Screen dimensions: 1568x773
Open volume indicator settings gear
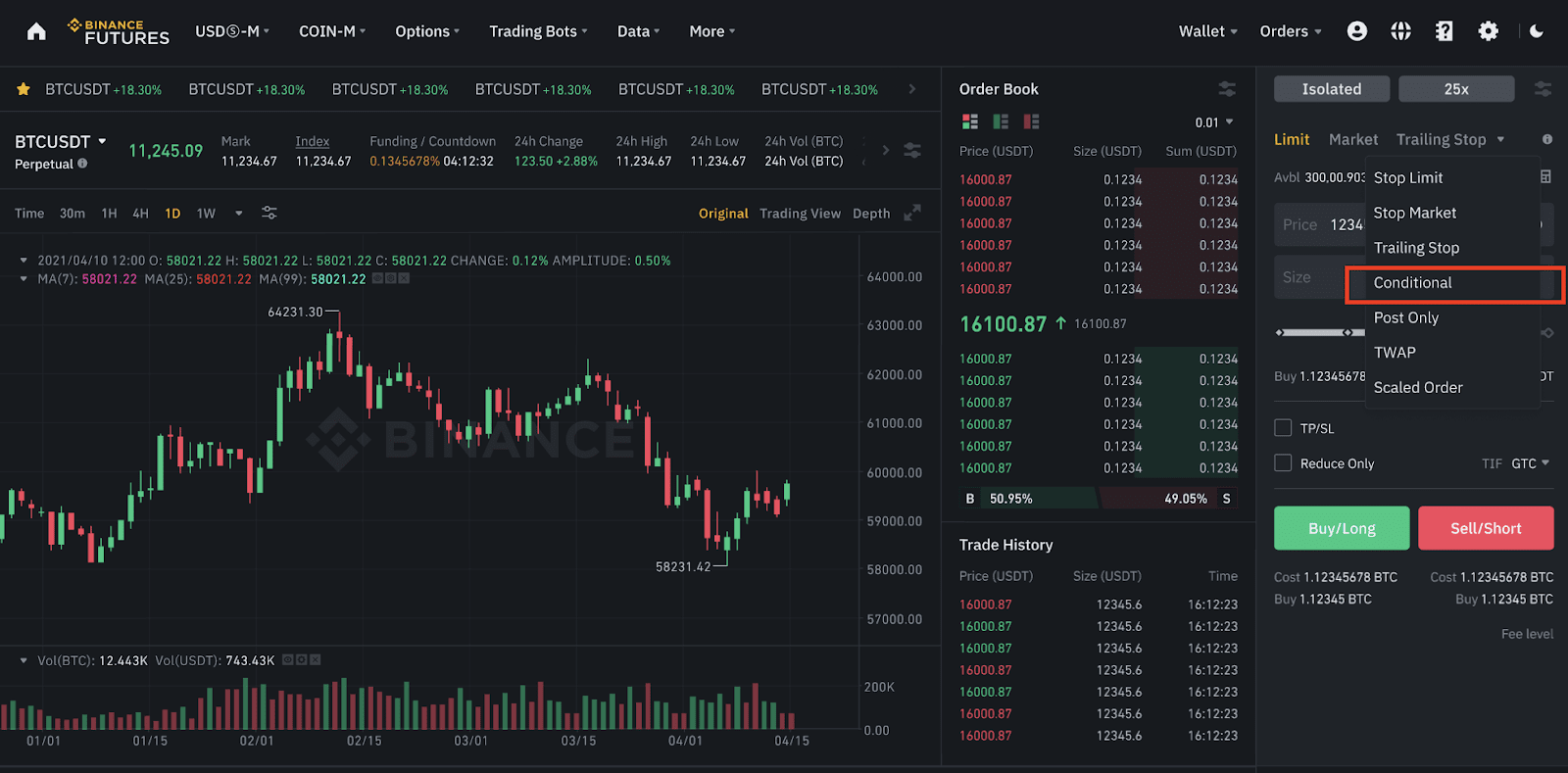302,660
